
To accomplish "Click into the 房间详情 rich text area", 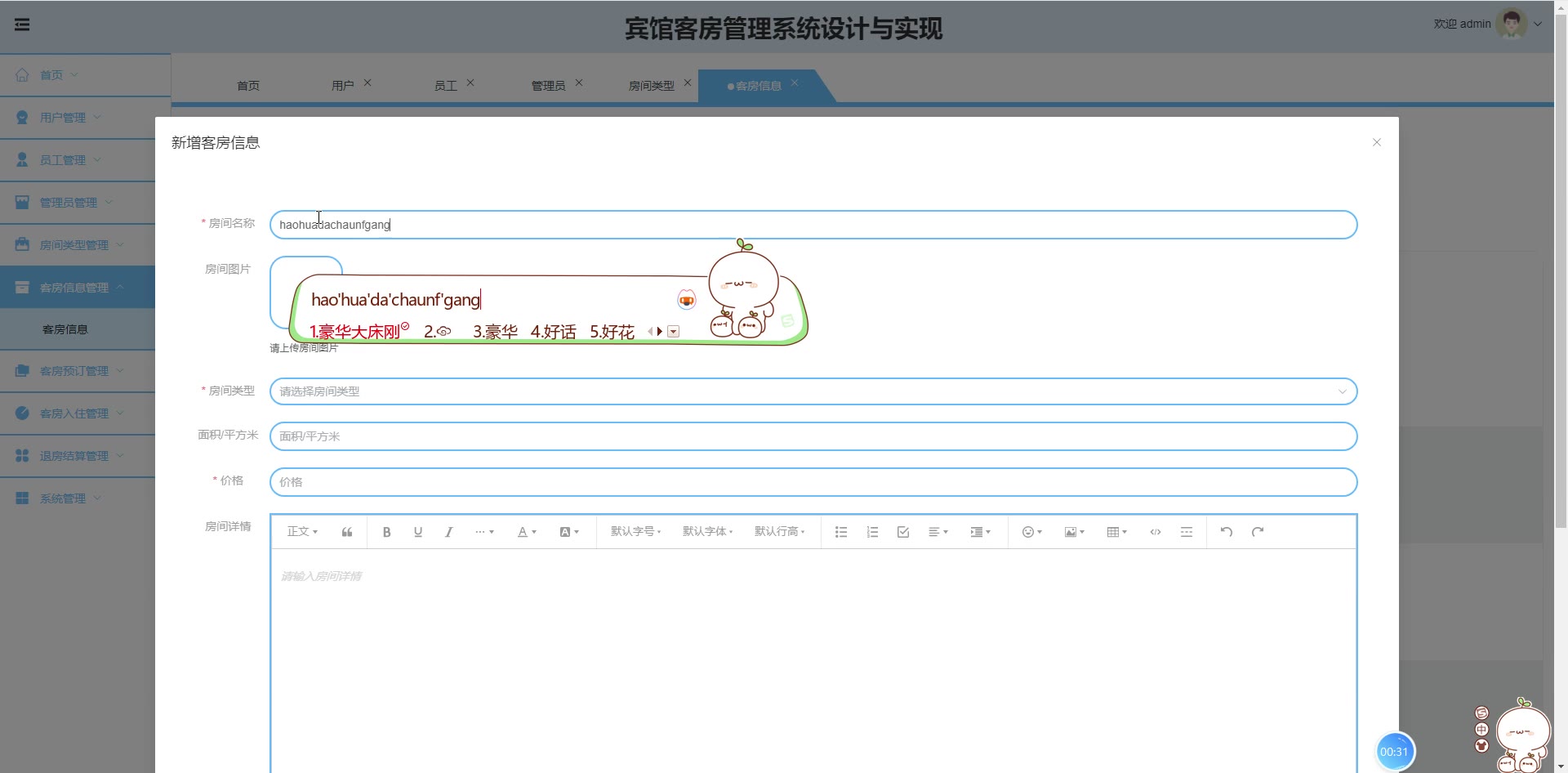I will (x=813, y=660).
